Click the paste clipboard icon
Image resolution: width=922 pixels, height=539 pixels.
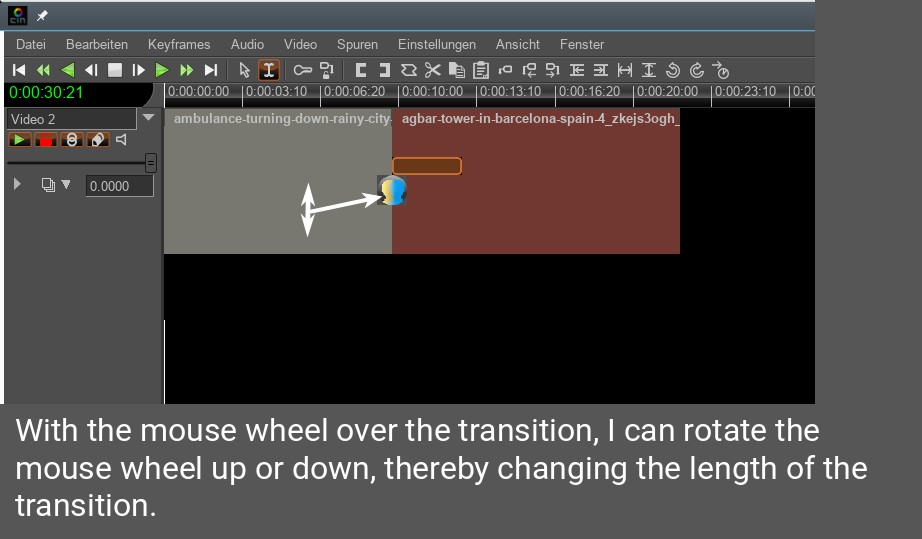(481, 70)
